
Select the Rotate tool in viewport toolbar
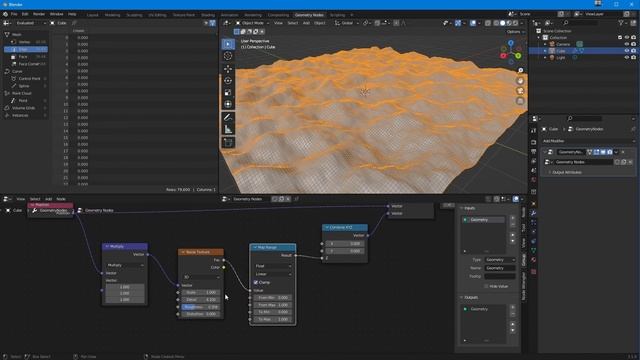pyautogui.click(x=228, y=80)
